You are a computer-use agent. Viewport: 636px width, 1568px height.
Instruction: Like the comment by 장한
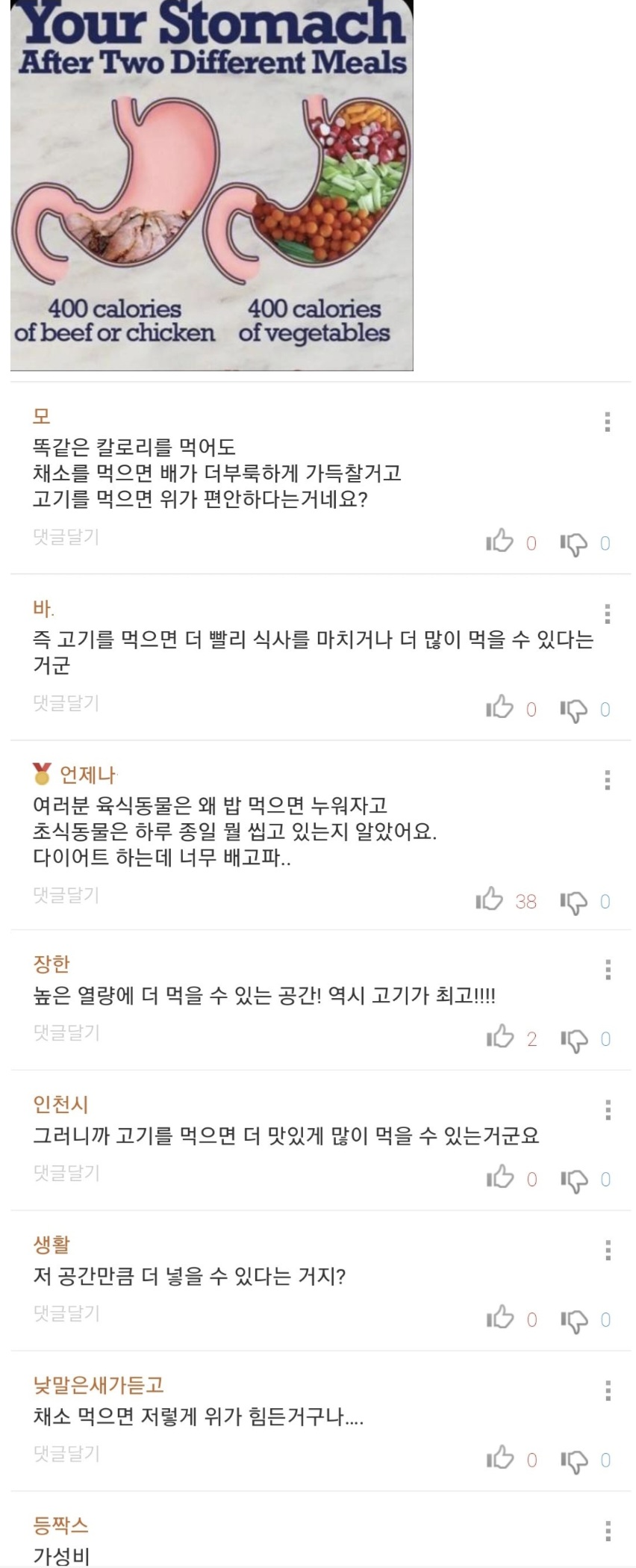point(500,1036)
